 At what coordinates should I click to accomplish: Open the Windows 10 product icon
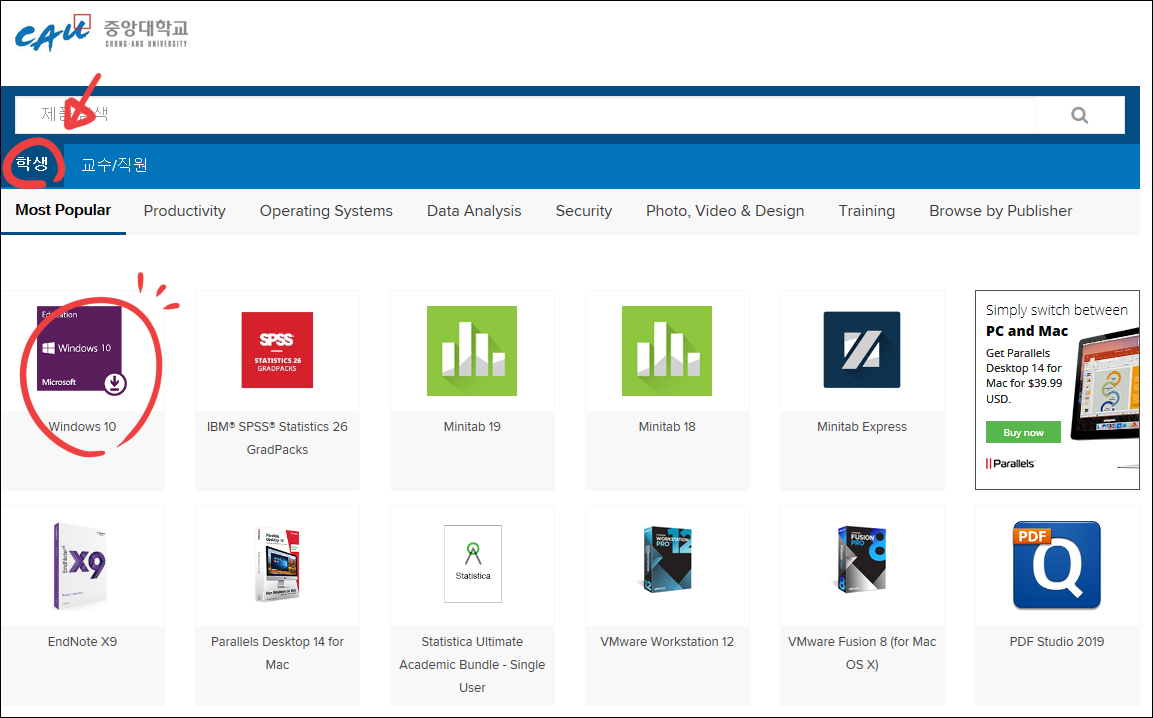tap(82, 350)
